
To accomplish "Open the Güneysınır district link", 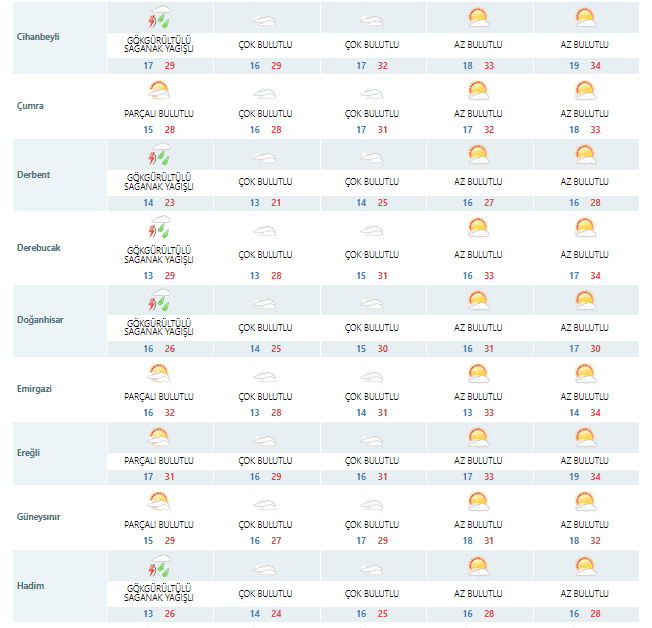I will point(41,516).
